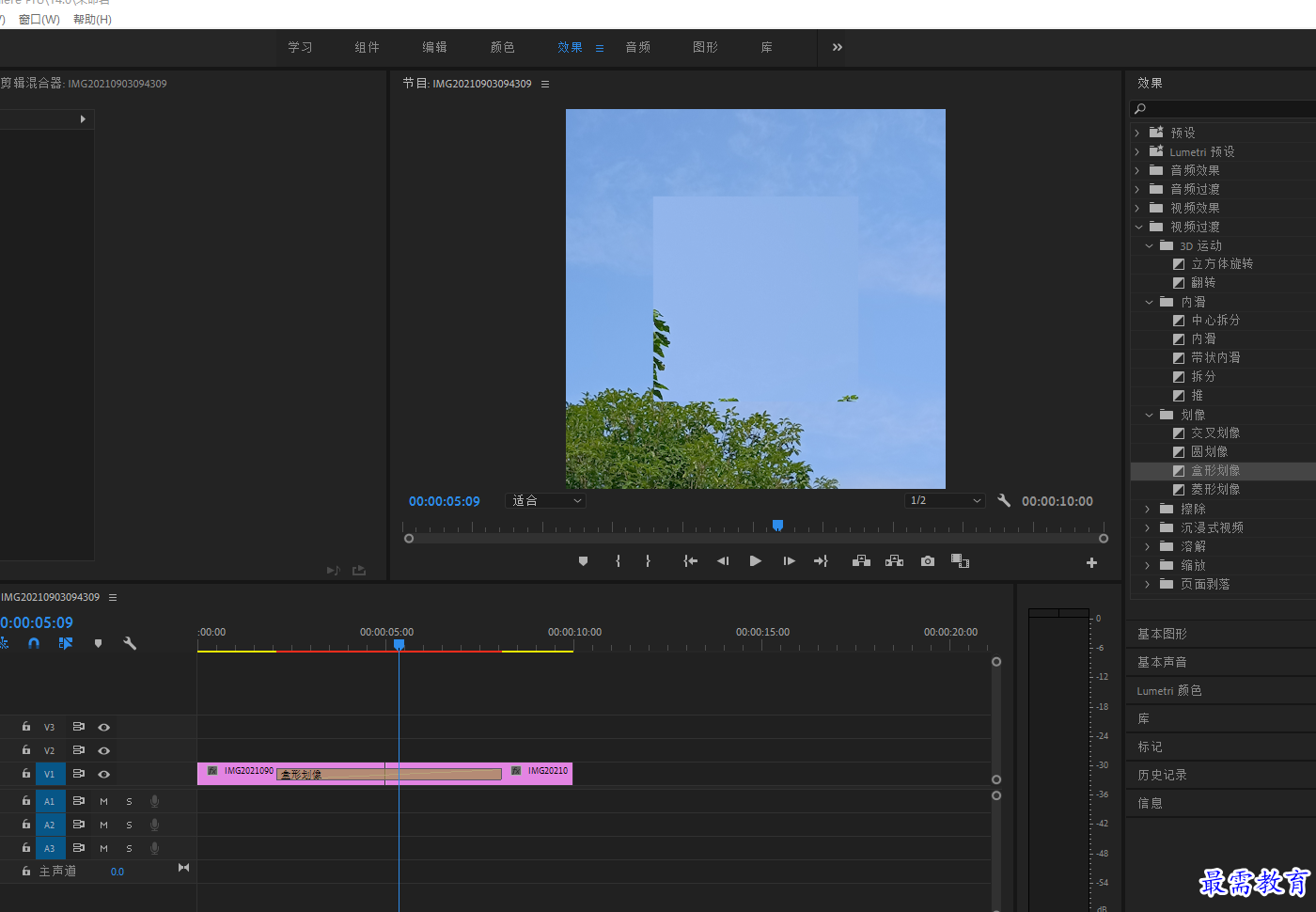Viewport: 1316px width, 912px height.
Task: Go to Out point in Program monitor
Action: pyautogui.click(x=821, y=561)
